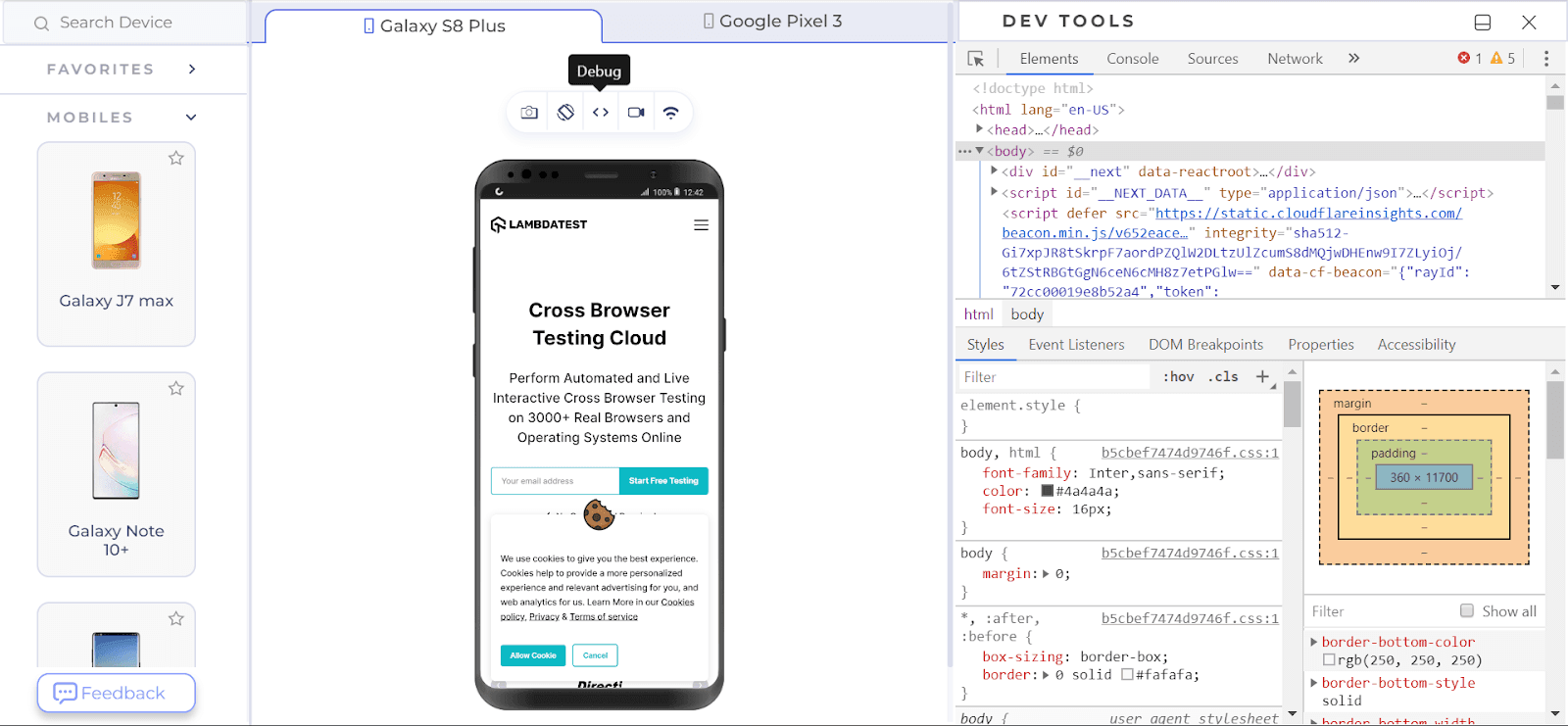
Task: Open the DOM Breakpoints tab
Action: [1205, 345]
